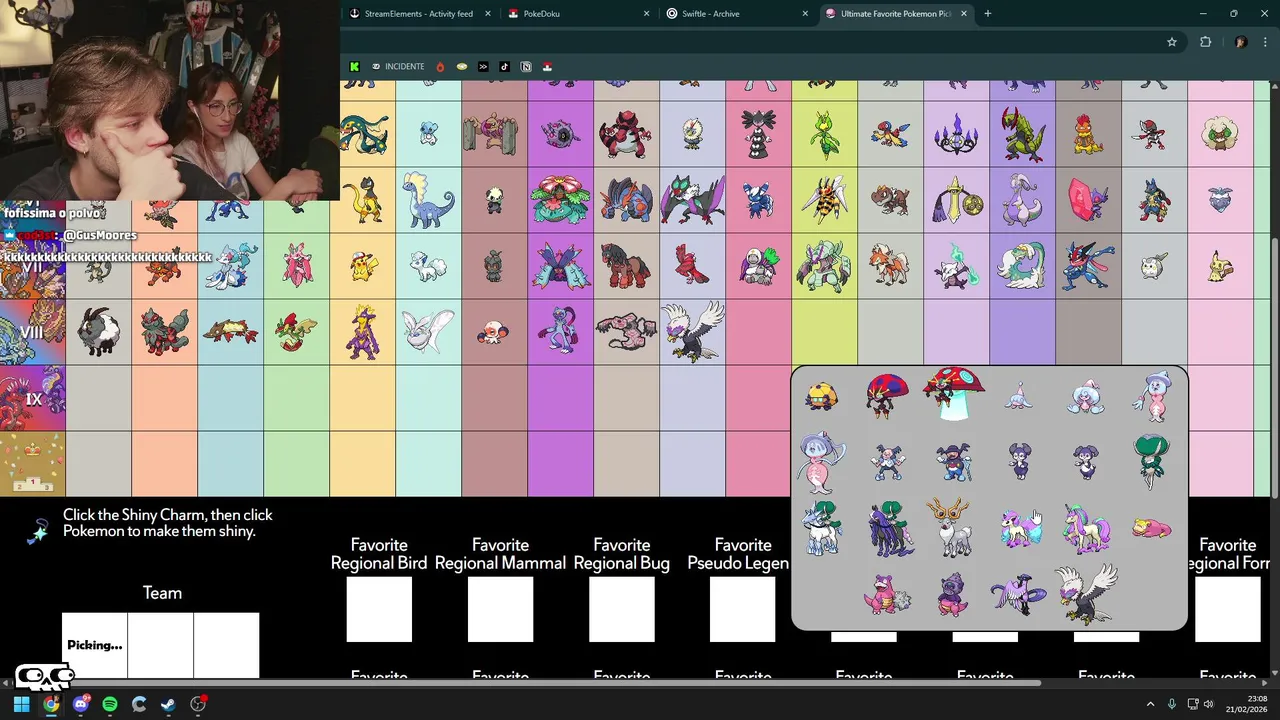This screenshot has height=720, width=1280.
Task: Select Hatenna in the popup
Action: [1019, 396]
